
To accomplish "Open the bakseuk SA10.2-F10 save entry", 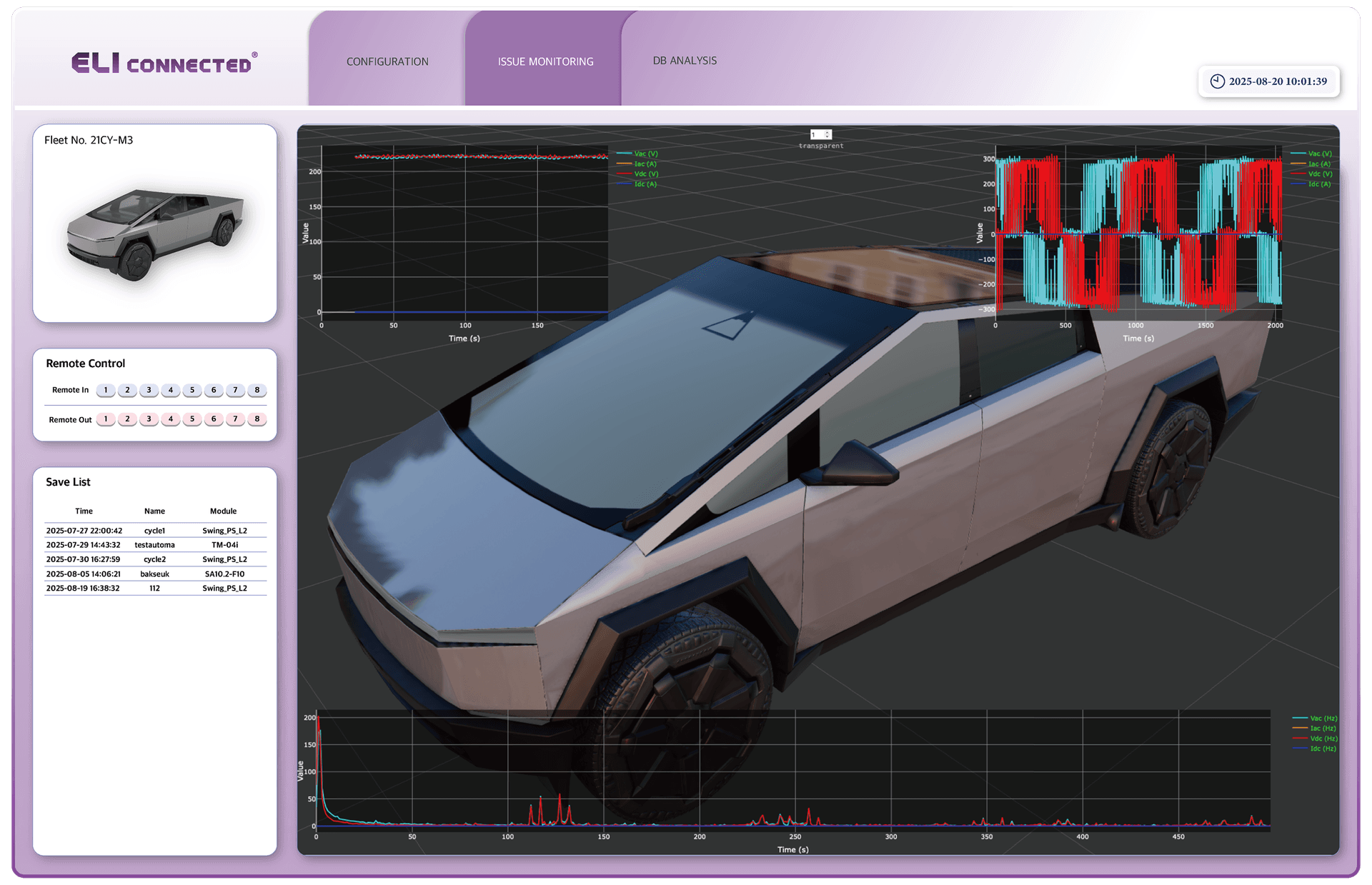I will point(155,574).
